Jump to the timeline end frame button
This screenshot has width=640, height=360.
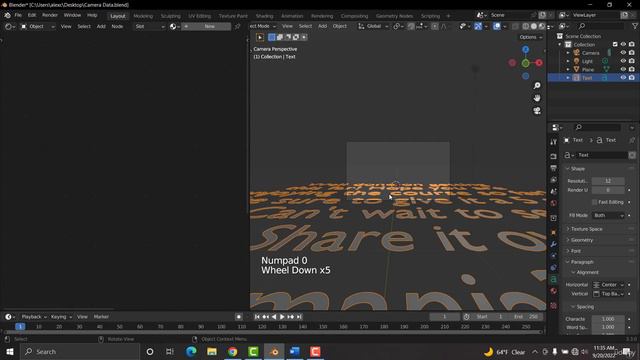(299, 317)
